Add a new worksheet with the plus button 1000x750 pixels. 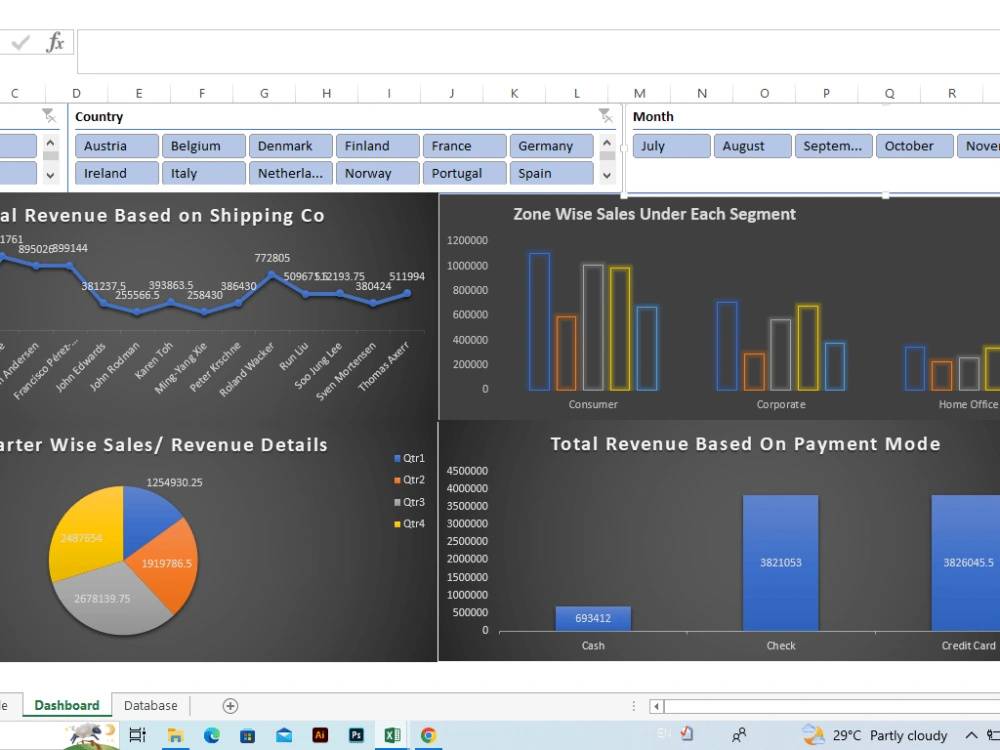[229, 705]
